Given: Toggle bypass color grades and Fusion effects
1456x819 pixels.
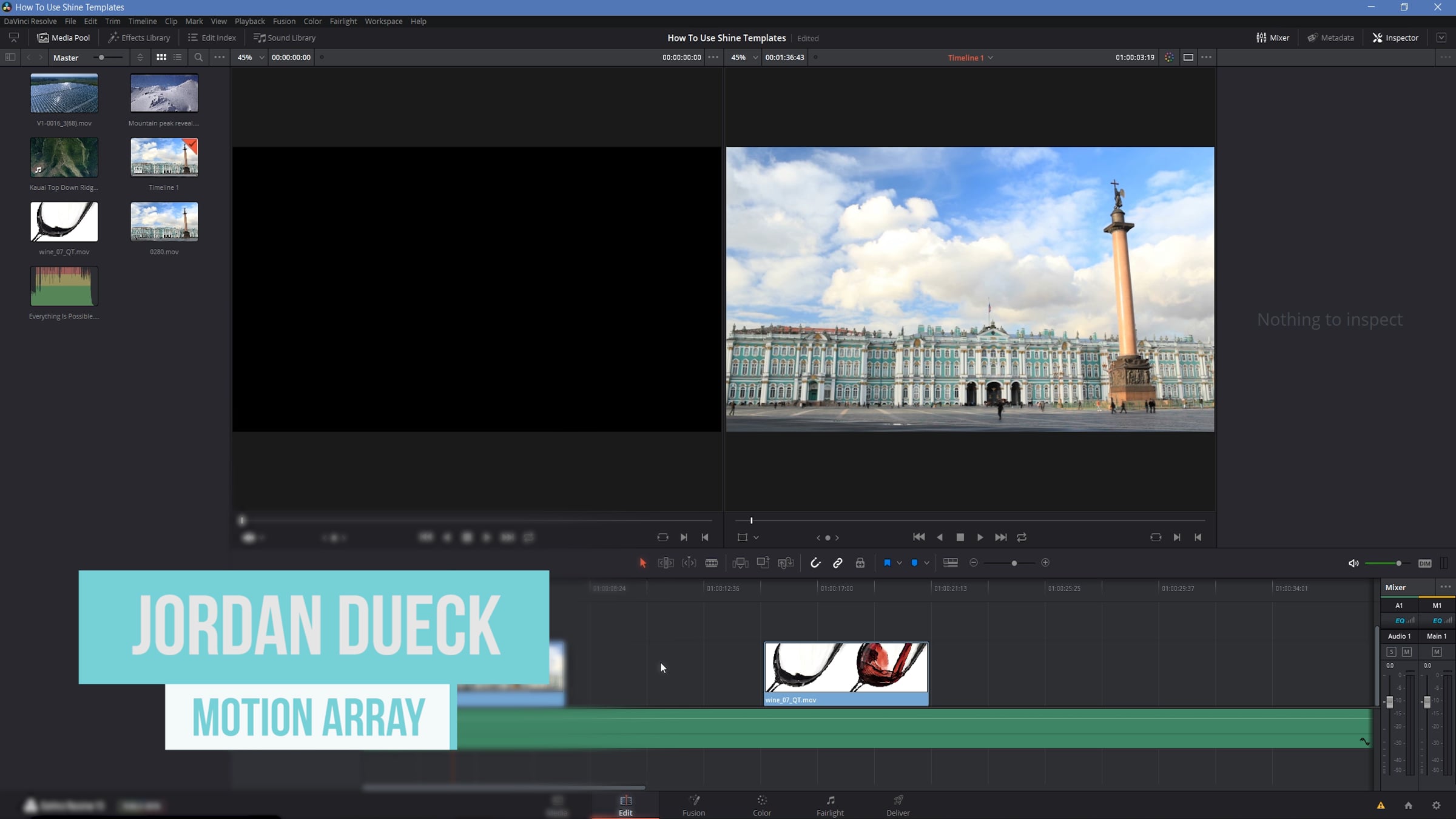Looking at the screenshot, I should [x=1169, y=58].
